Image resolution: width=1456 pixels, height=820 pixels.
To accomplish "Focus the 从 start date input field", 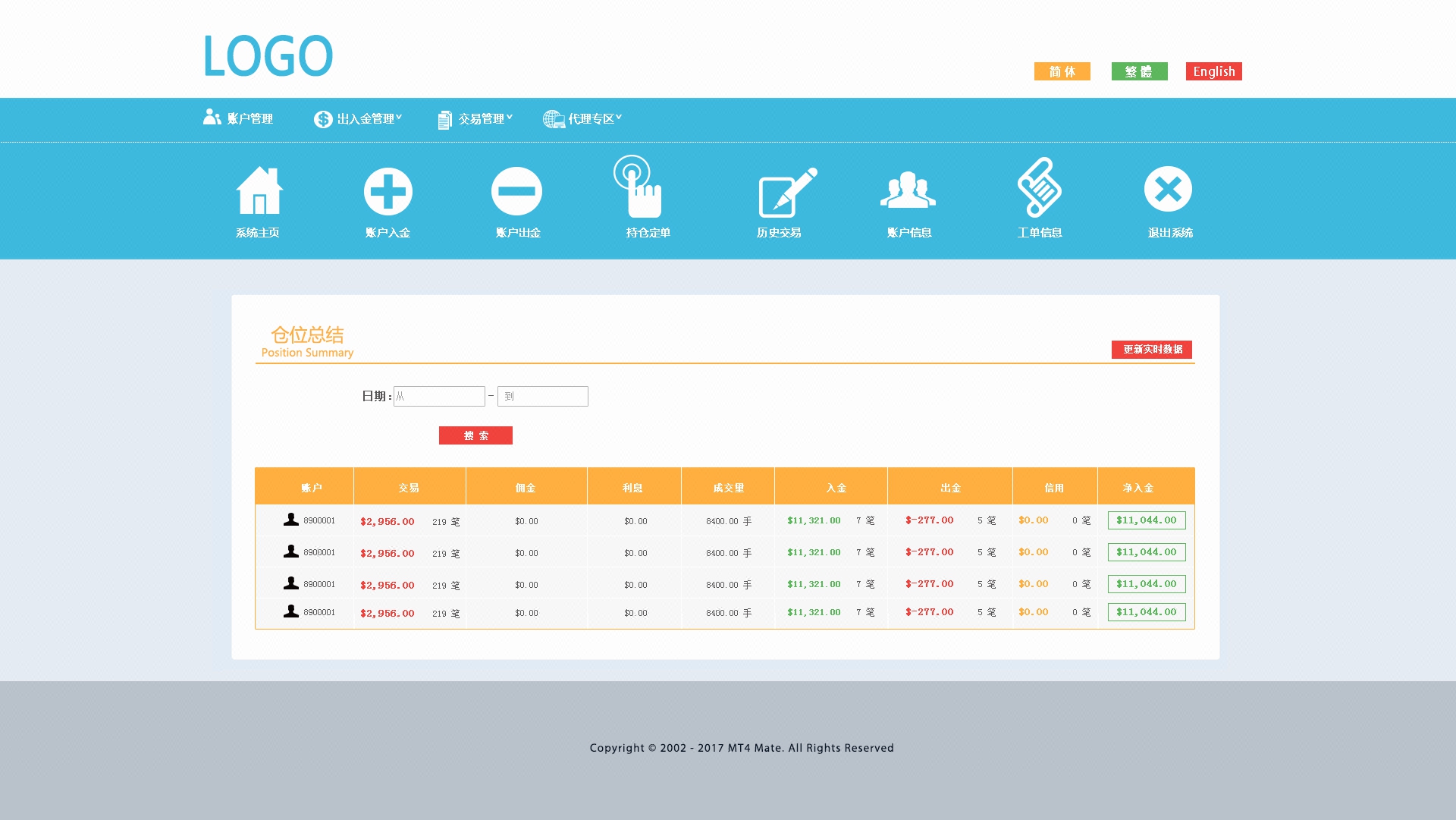I will coord(439,396).
